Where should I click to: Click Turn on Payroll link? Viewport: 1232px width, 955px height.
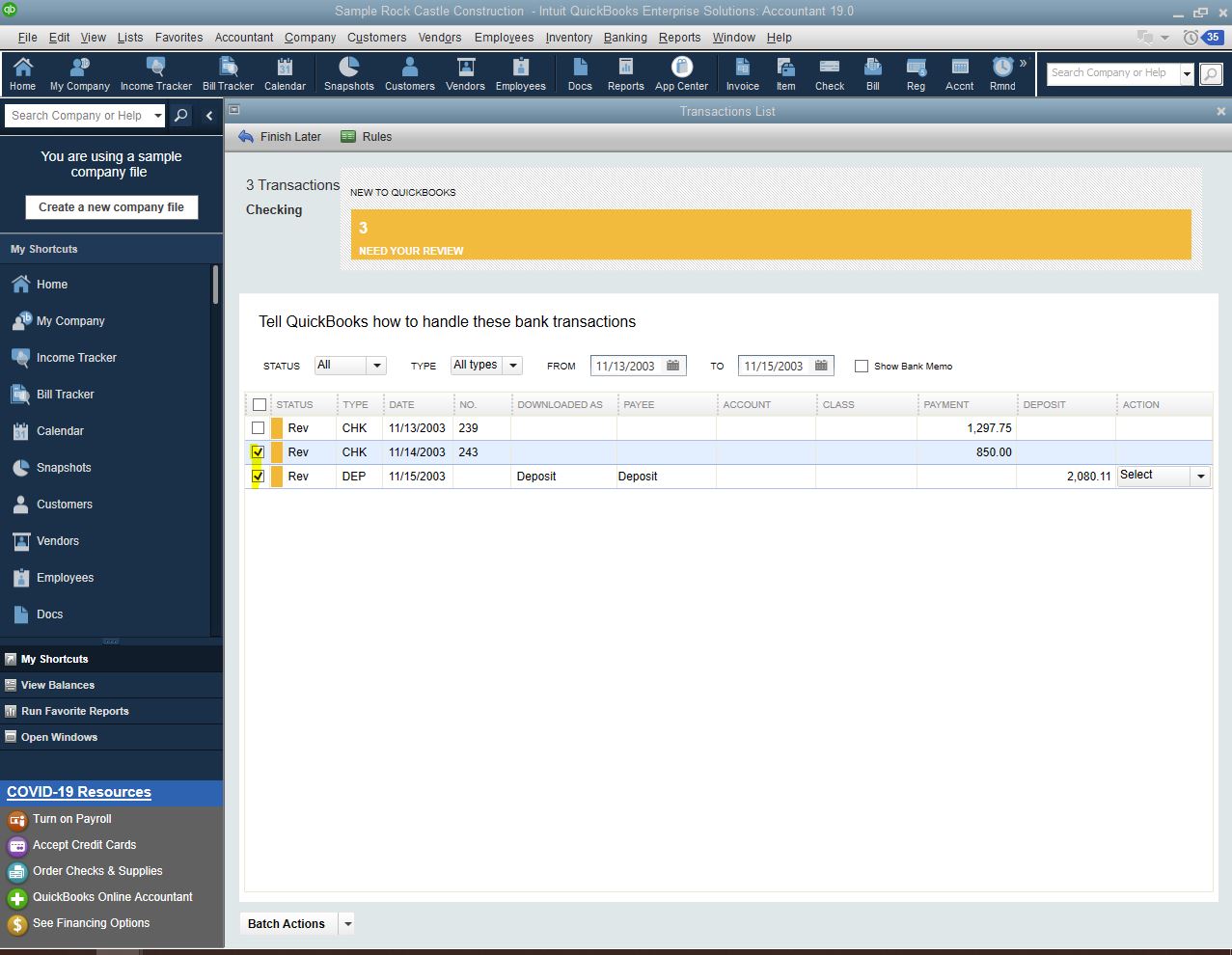pyautogui.click(x=71, y=819)
